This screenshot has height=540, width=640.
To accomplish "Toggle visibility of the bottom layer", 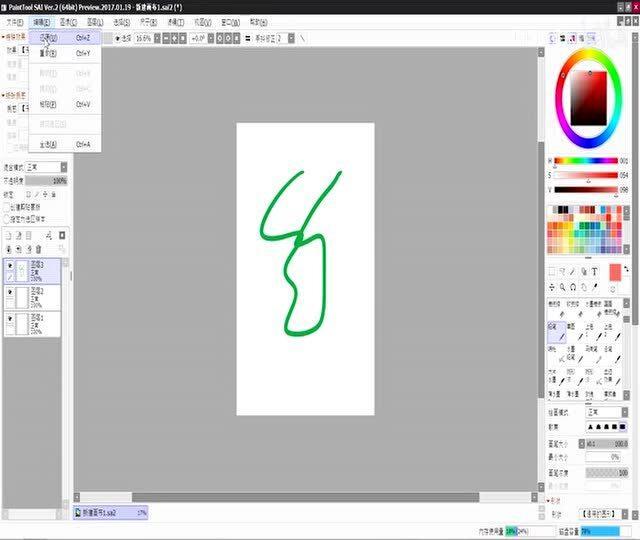I will coord(10,319).
